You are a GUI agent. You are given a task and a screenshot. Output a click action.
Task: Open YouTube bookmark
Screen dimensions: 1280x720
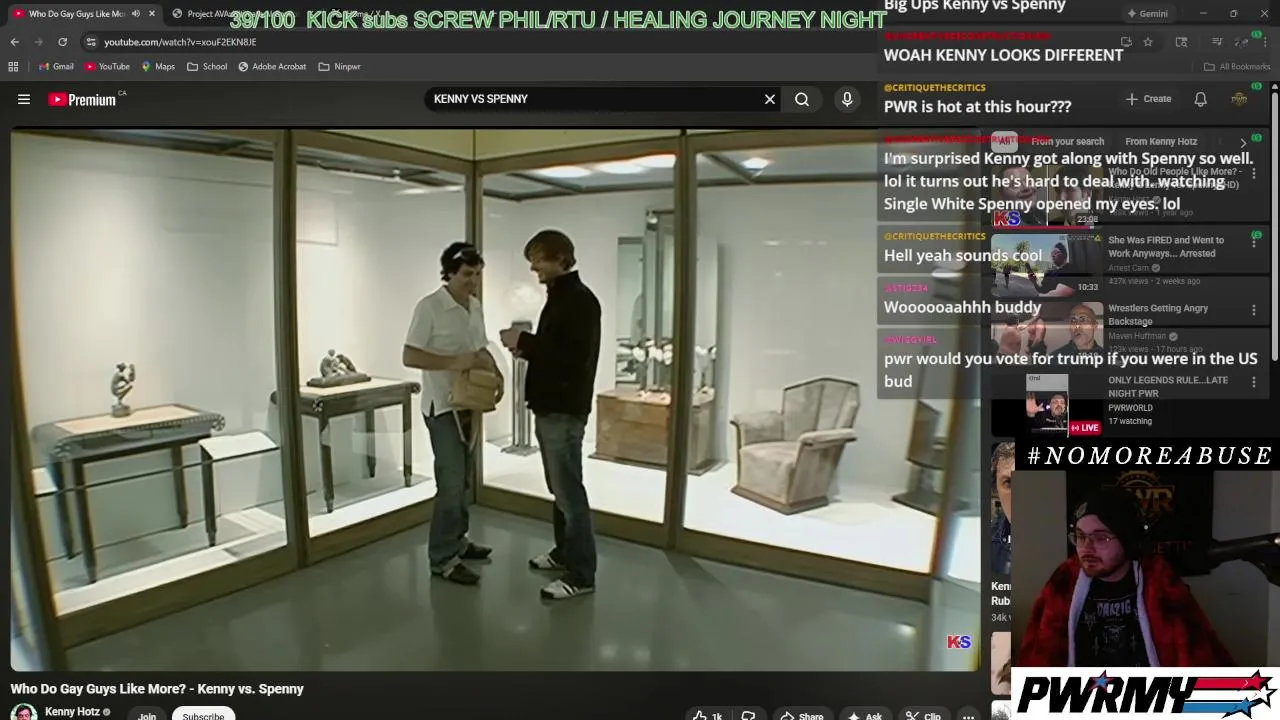click(x=107, y=67)
